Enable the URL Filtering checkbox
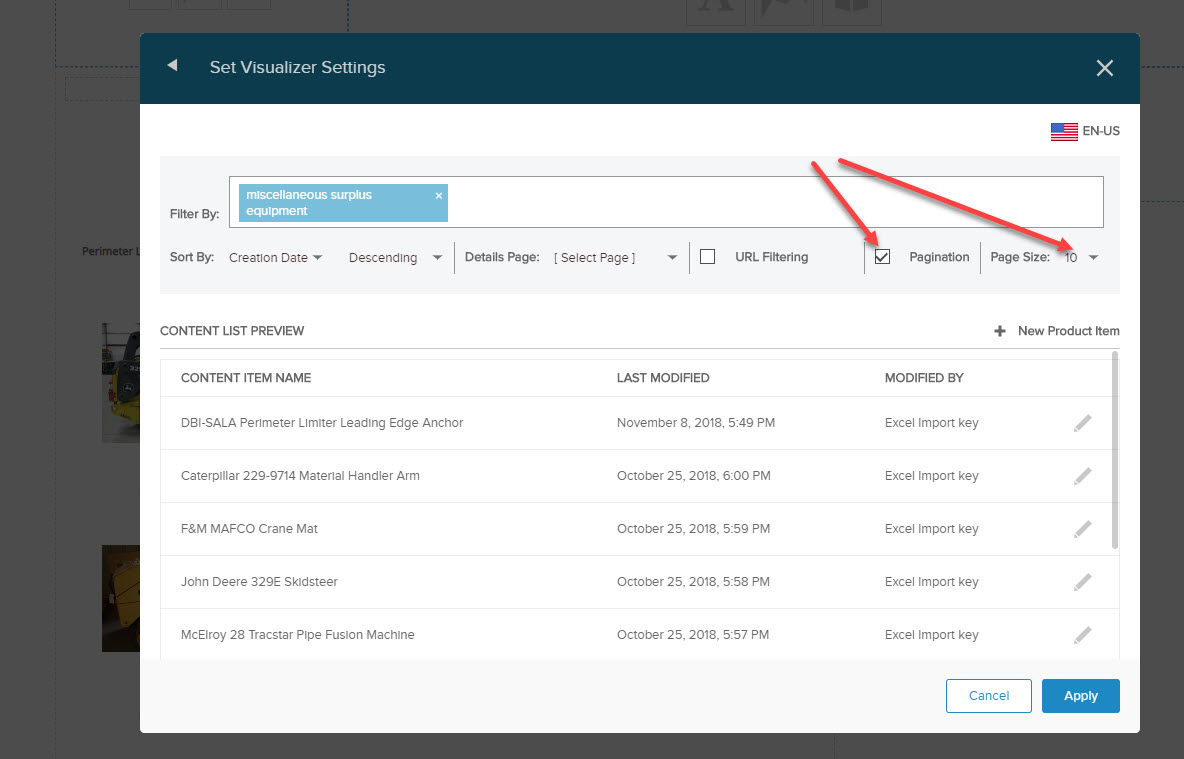Screen dimensions: 1184x759 click(707, 257)
